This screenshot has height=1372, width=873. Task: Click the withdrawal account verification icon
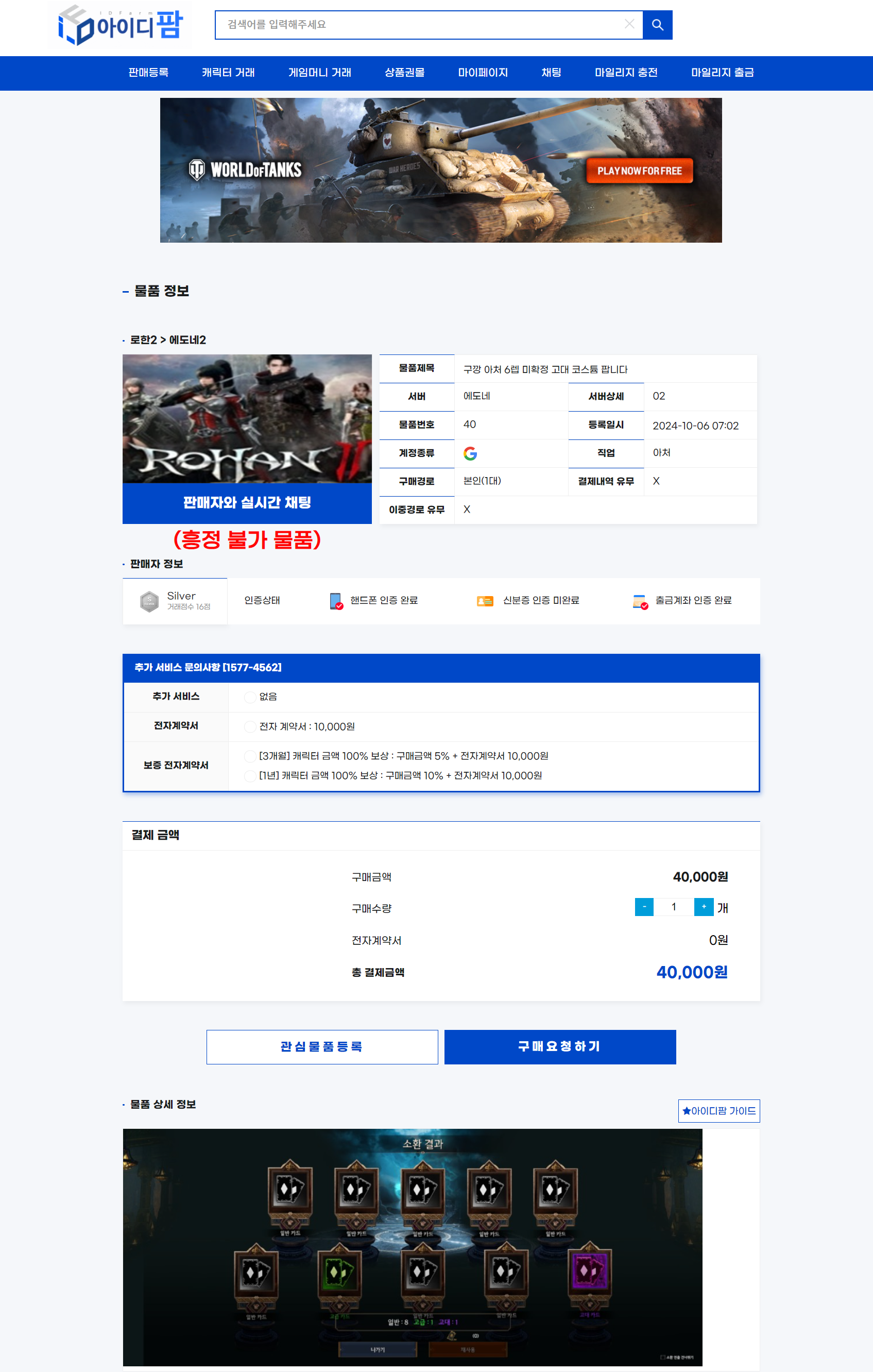[x=640, y=601]
